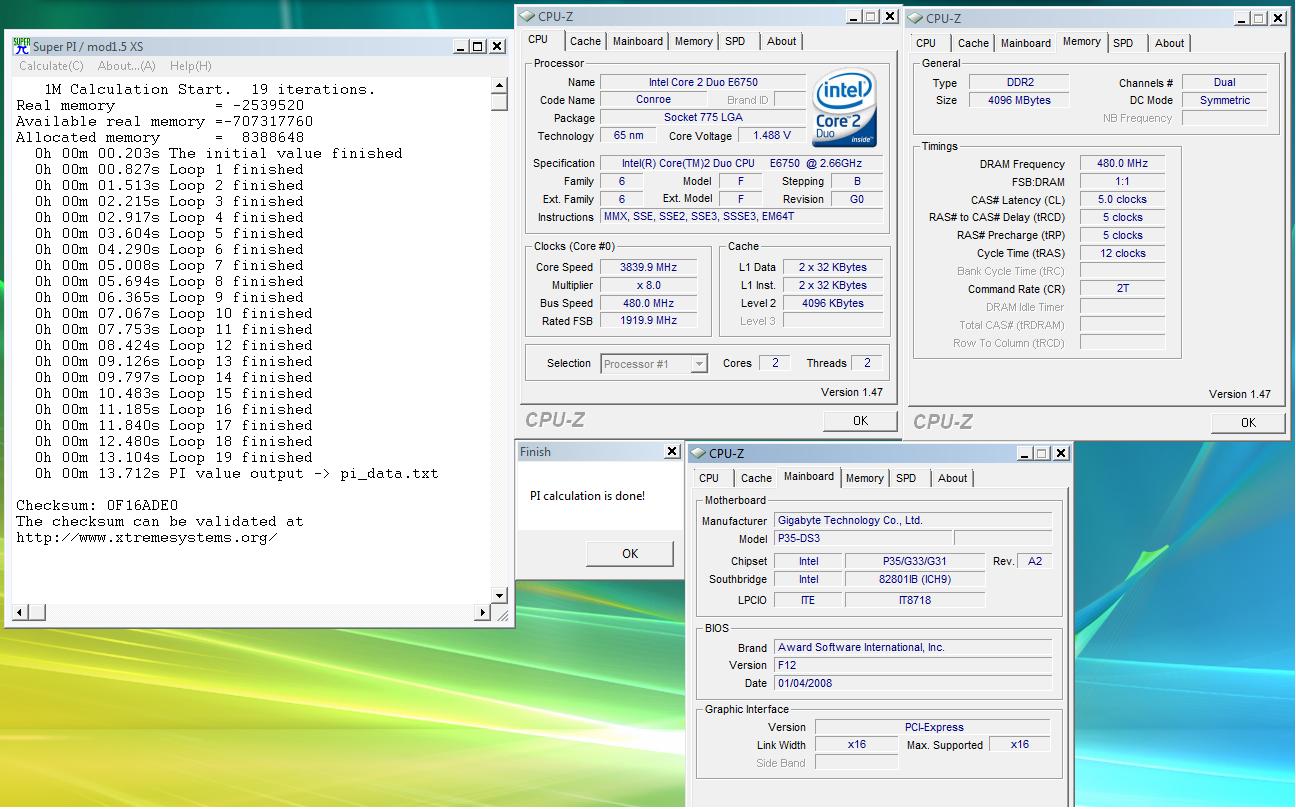Image resolution: width=1296 pixels, height=809 pixels.
Task: Click the Super PI title bar icon
Action: pos(21,46)
